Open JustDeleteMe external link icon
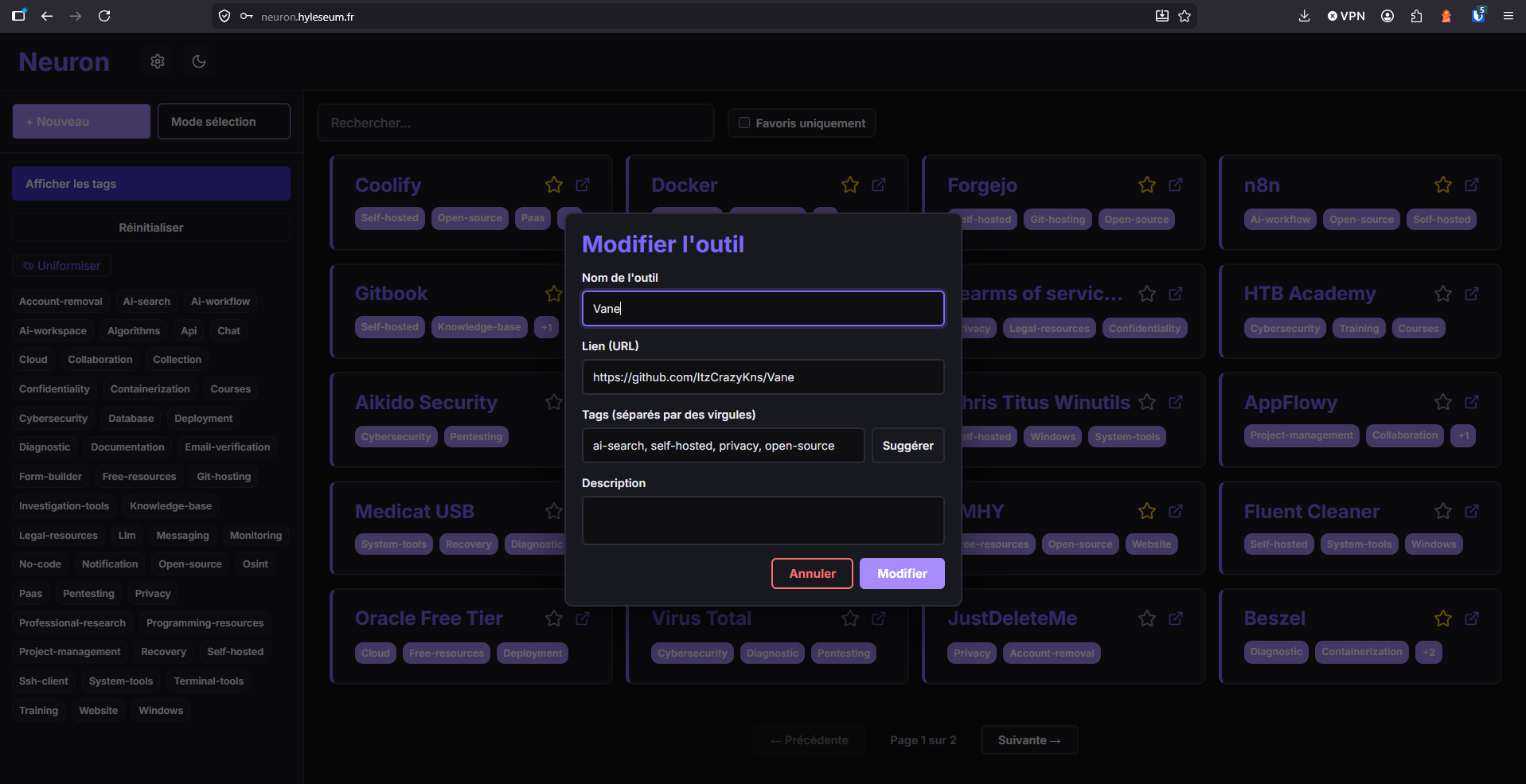 1176,618
